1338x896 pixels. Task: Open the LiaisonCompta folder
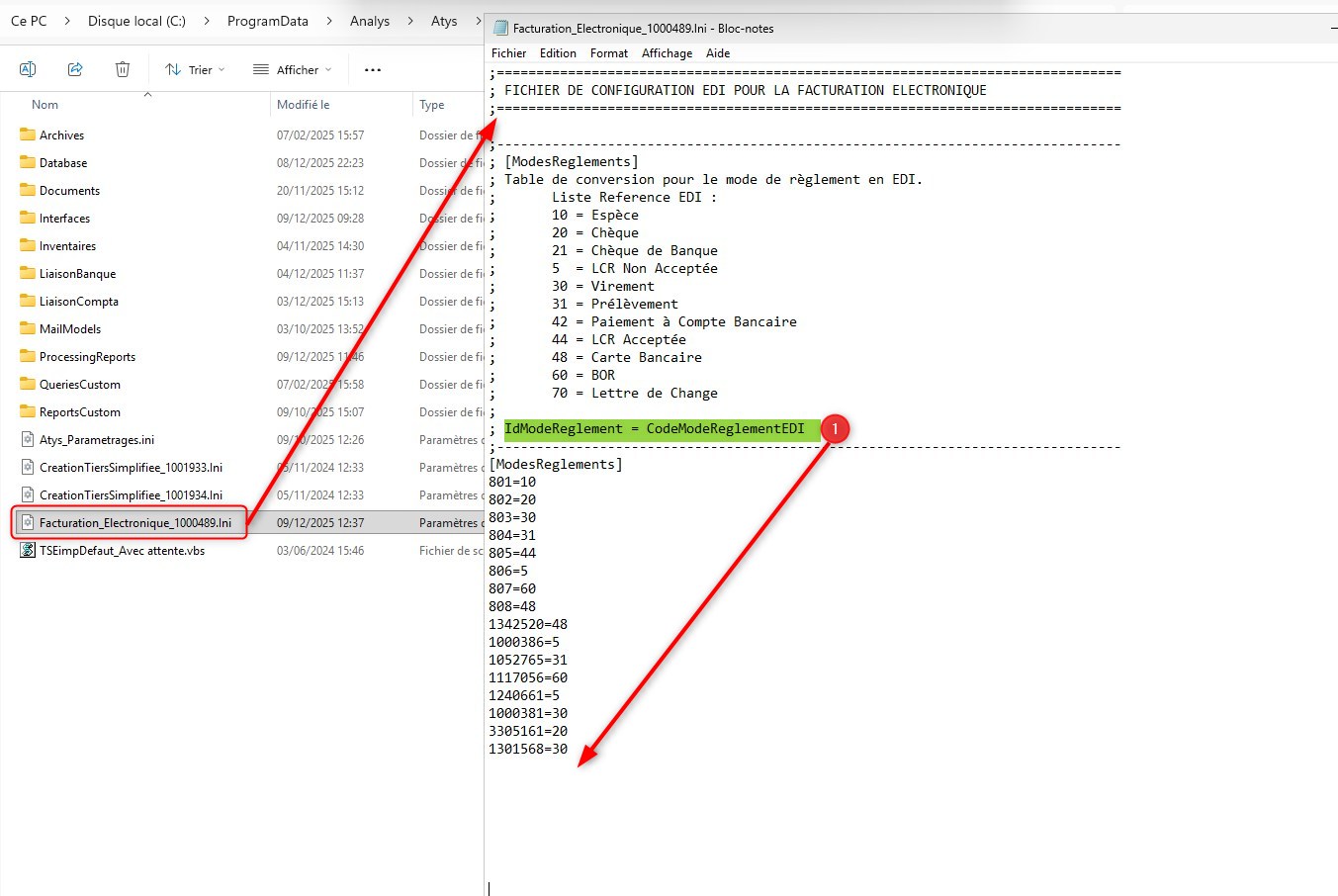(x=78, y=302)
